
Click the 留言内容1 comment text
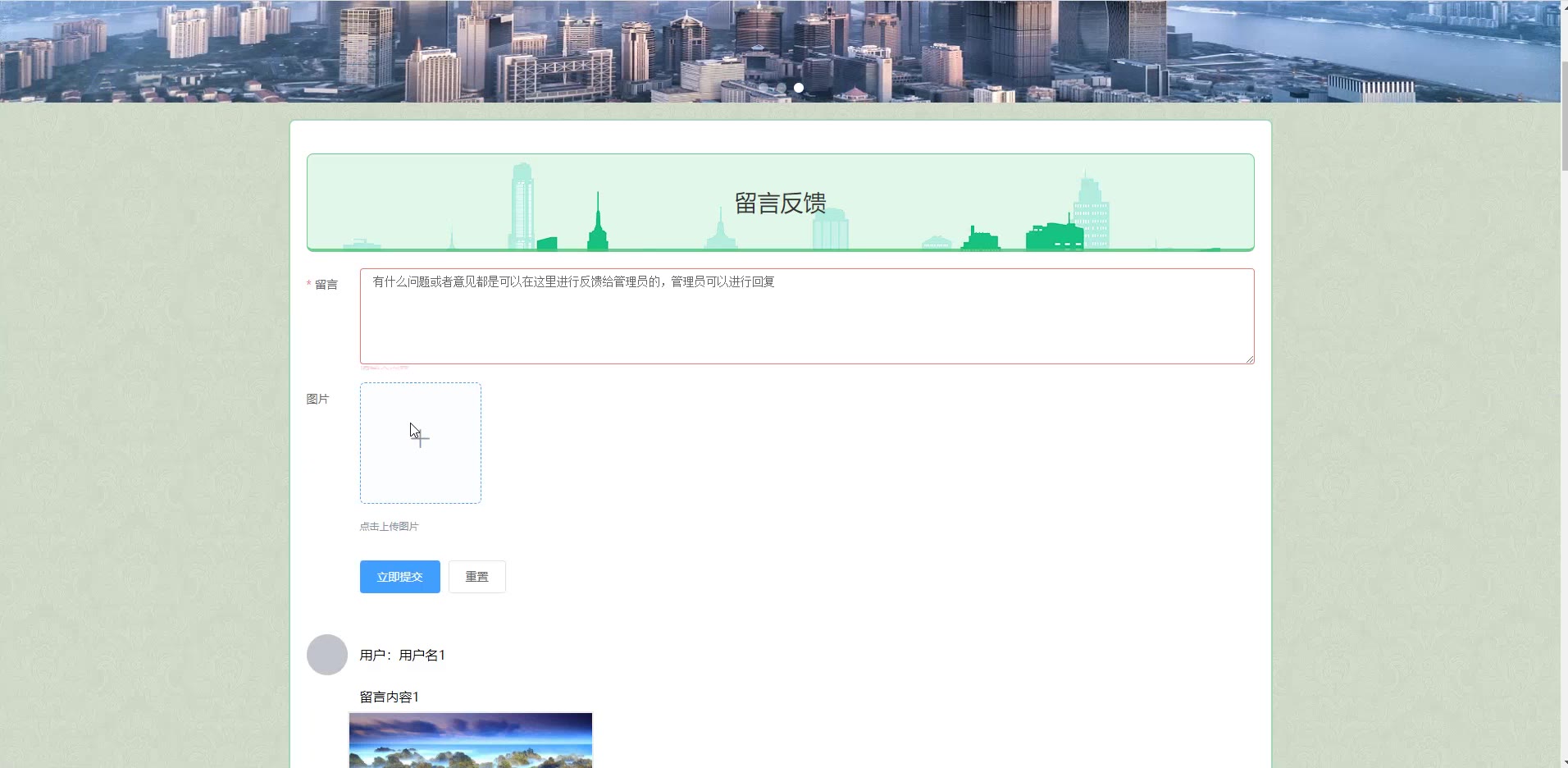390,697
